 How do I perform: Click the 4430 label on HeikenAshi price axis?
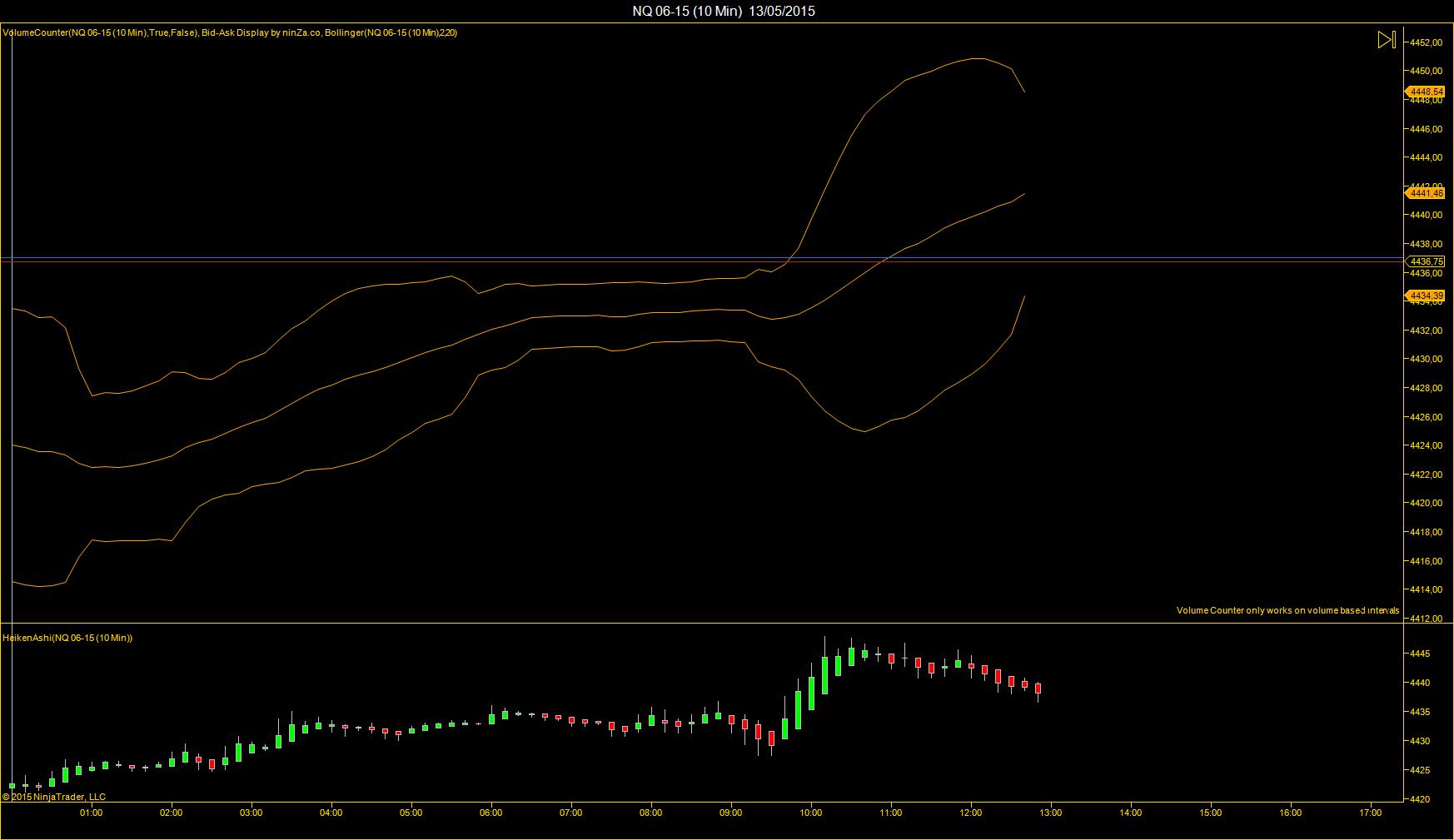point(1419,742)
